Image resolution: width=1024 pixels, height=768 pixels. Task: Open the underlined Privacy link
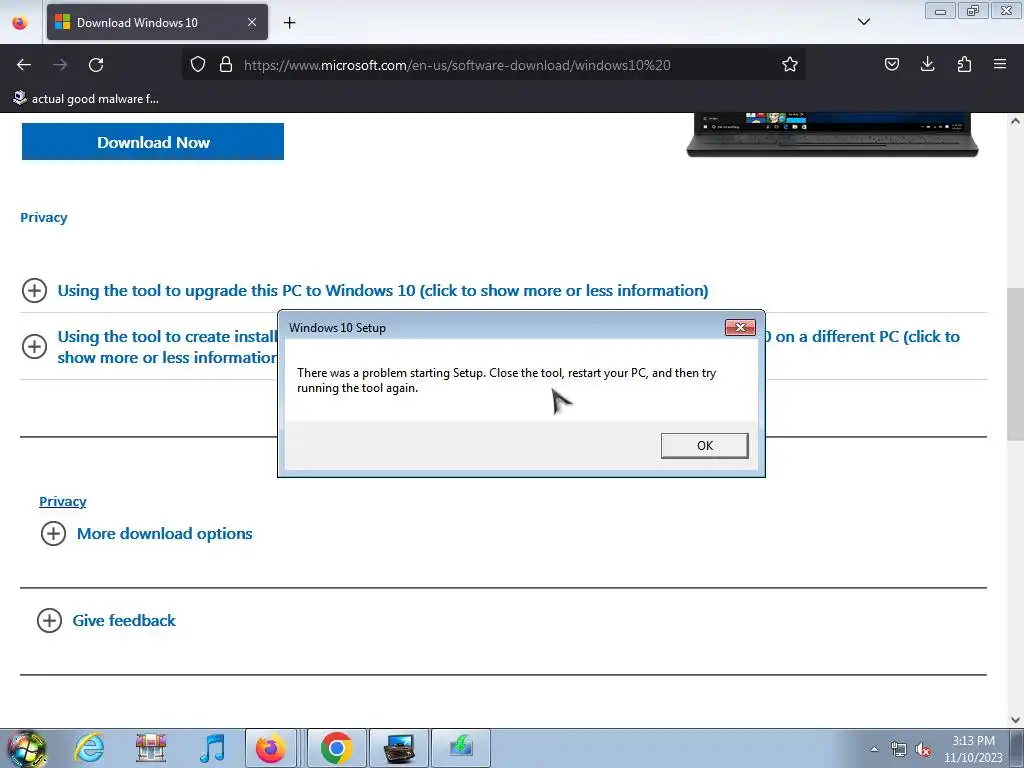[63, 502]
